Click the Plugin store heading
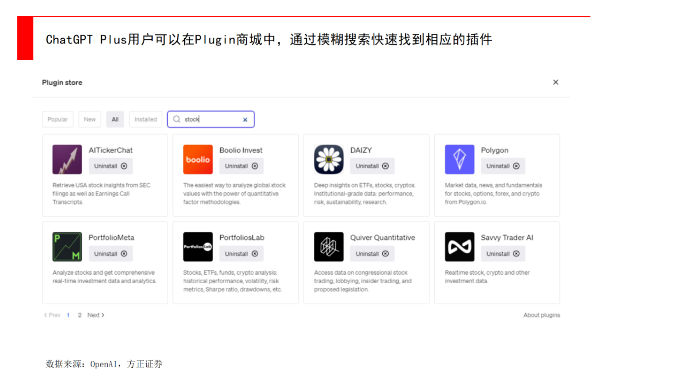 pyautogui.click(x=62, y=83)
